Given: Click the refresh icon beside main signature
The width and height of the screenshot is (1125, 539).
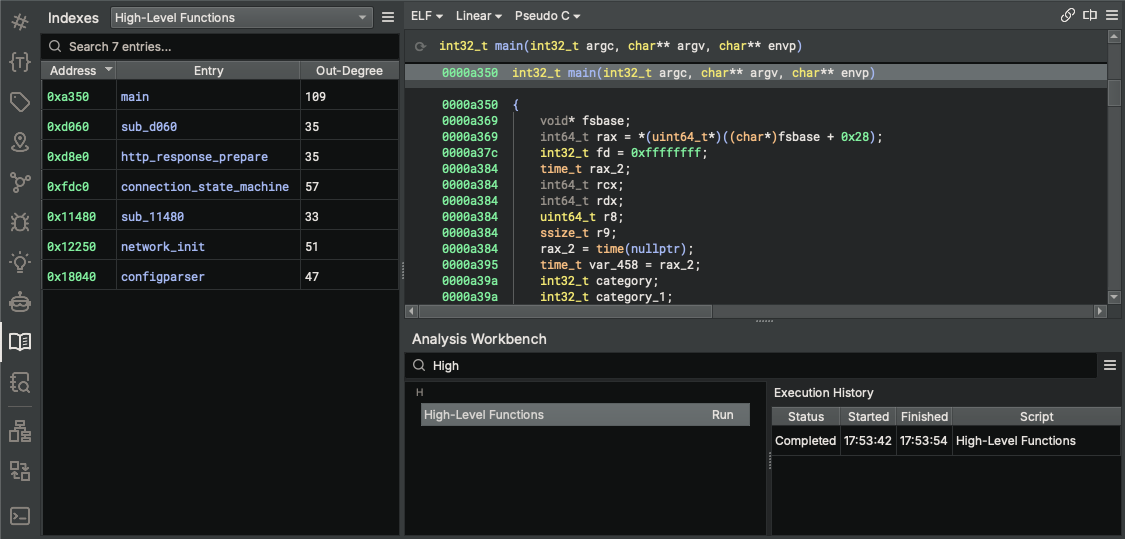Looking at the screenshot, I should point(420,47).
